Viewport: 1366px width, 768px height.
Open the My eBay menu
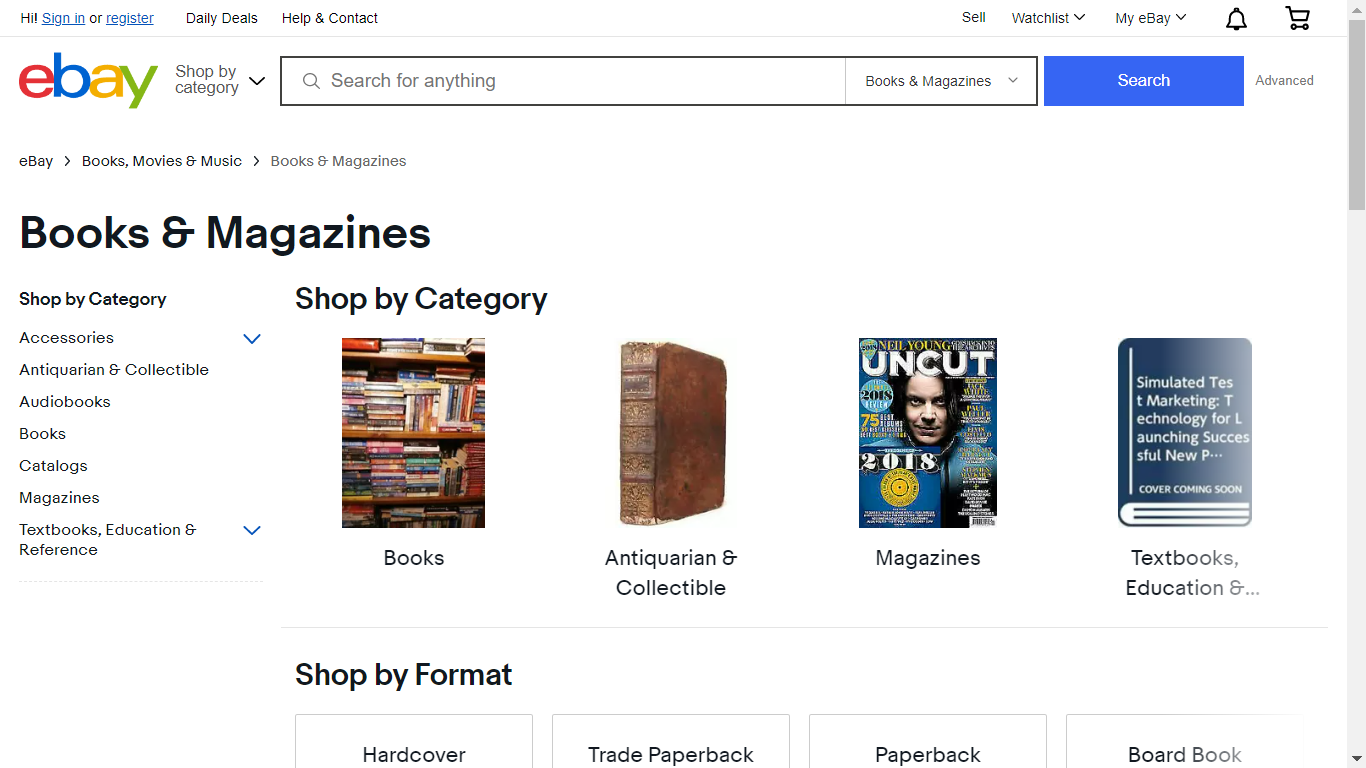[1151, 18]
